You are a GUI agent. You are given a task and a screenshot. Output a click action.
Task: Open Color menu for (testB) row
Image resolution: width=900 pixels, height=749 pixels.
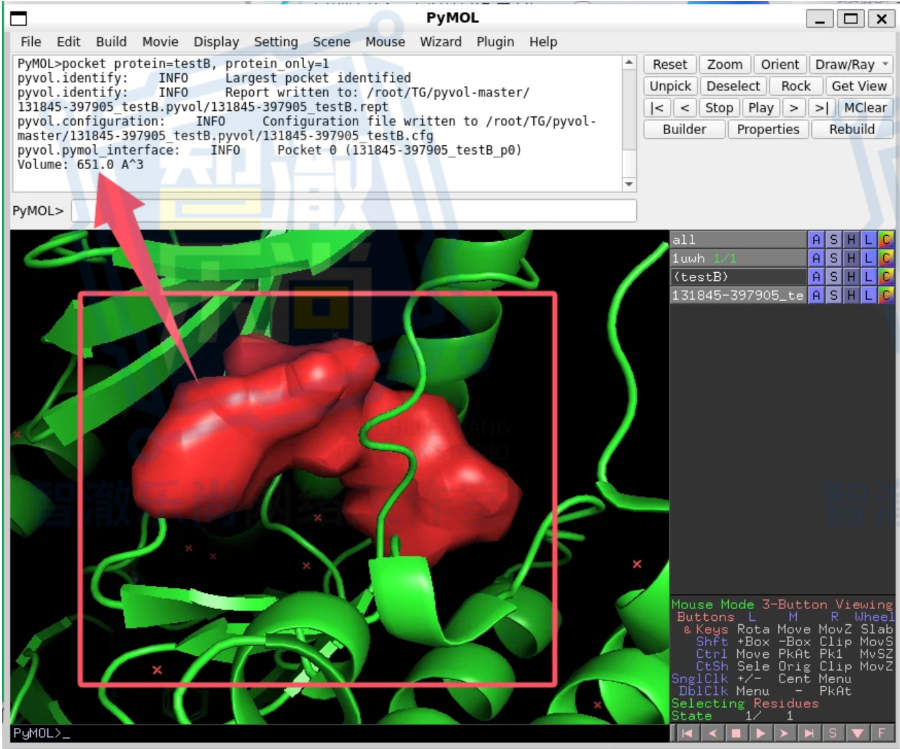pyautogui.click(x=886, y=277)
